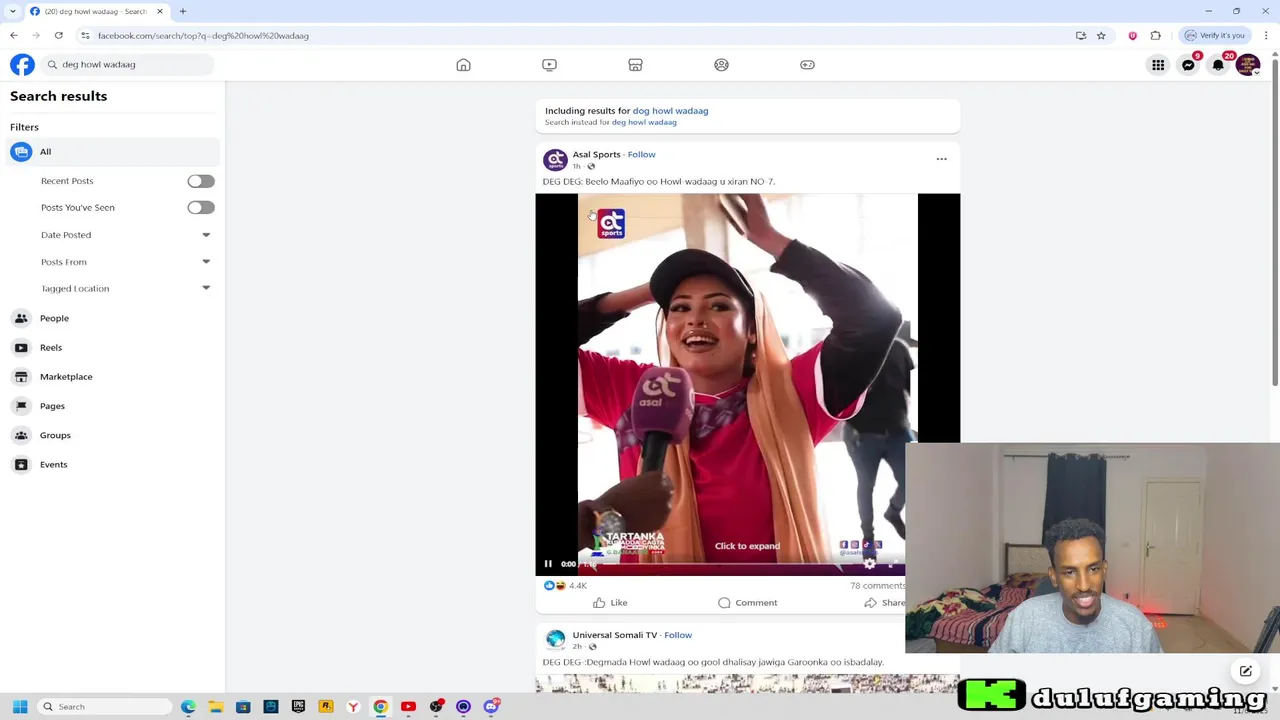
Task: Open the uBlock shield extension icon
Action: point(1132,36)
